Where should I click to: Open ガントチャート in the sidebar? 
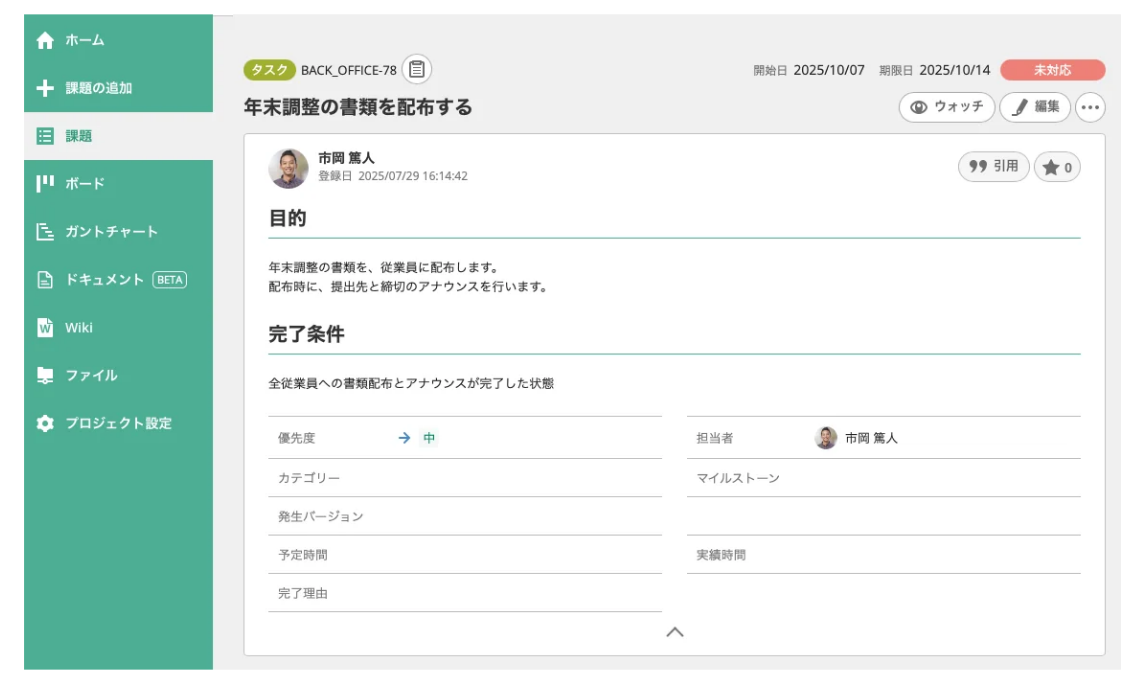118,231
